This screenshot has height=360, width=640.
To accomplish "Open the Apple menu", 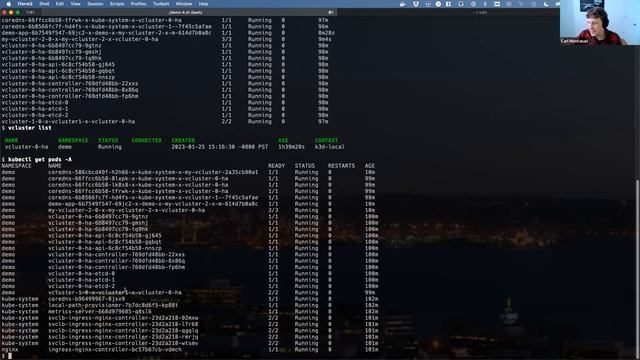I will point(8,4).
